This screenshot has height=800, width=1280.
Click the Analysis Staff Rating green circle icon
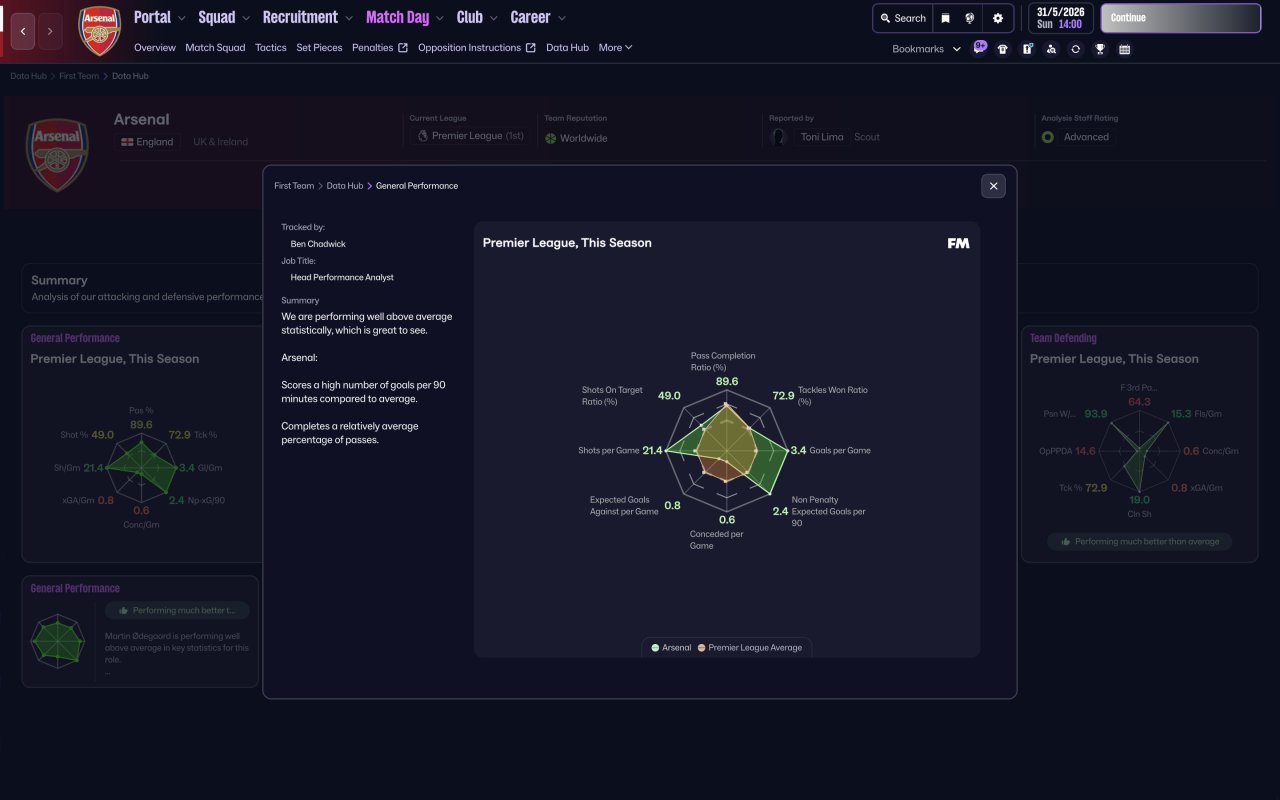tap(1048, 137)
